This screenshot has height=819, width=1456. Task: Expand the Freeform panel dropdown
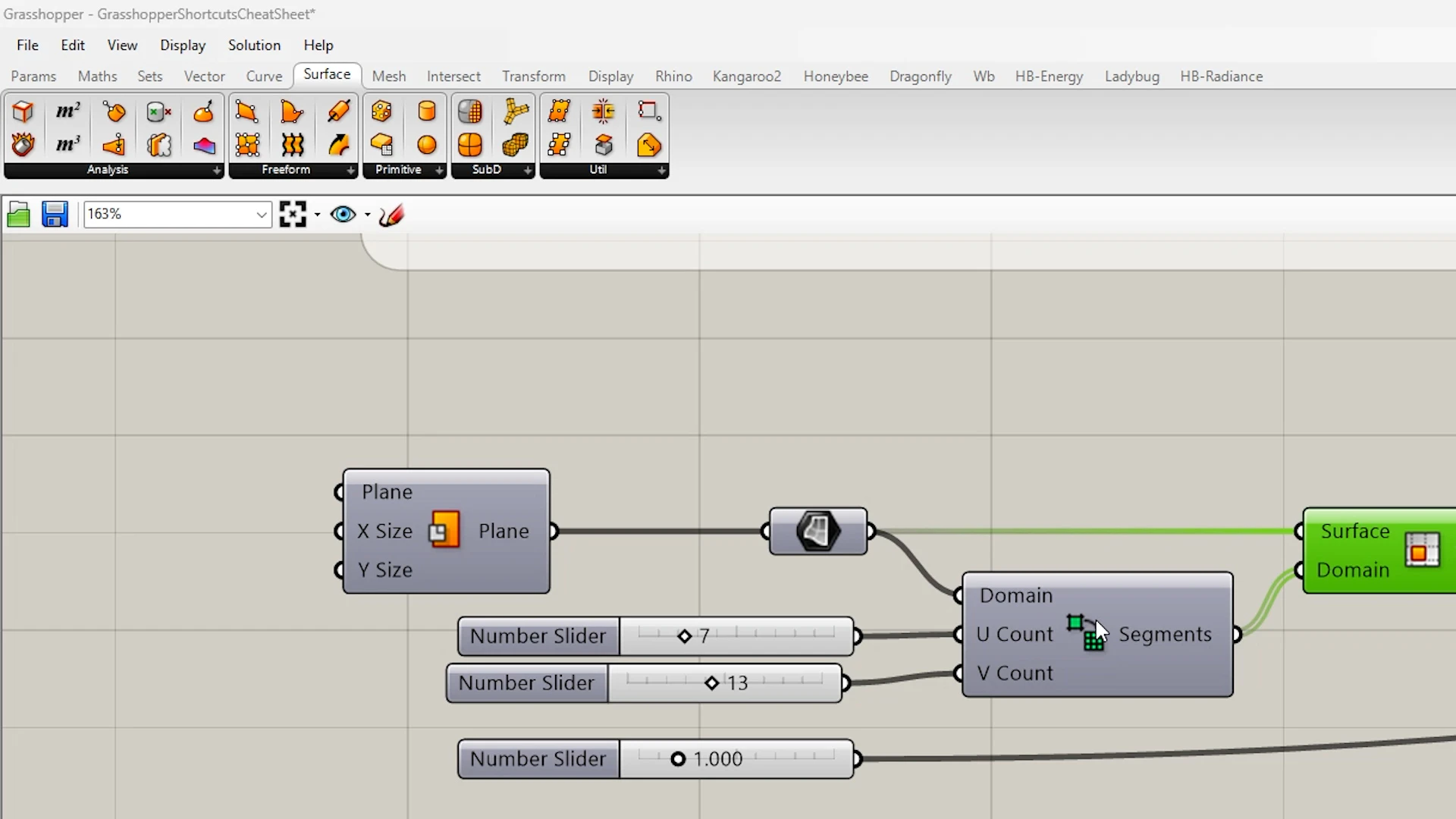click(350, 171)
